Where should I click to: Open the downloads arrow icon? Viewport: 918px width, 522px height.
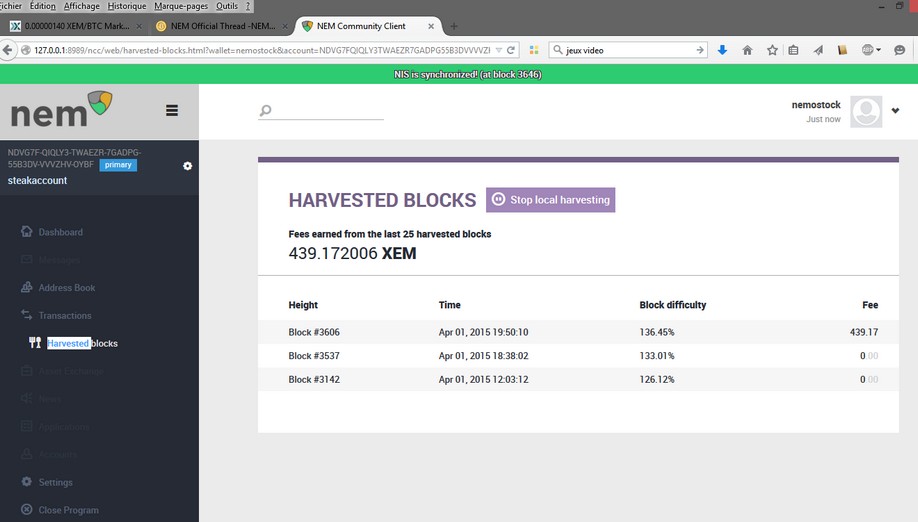click(722, 50)
